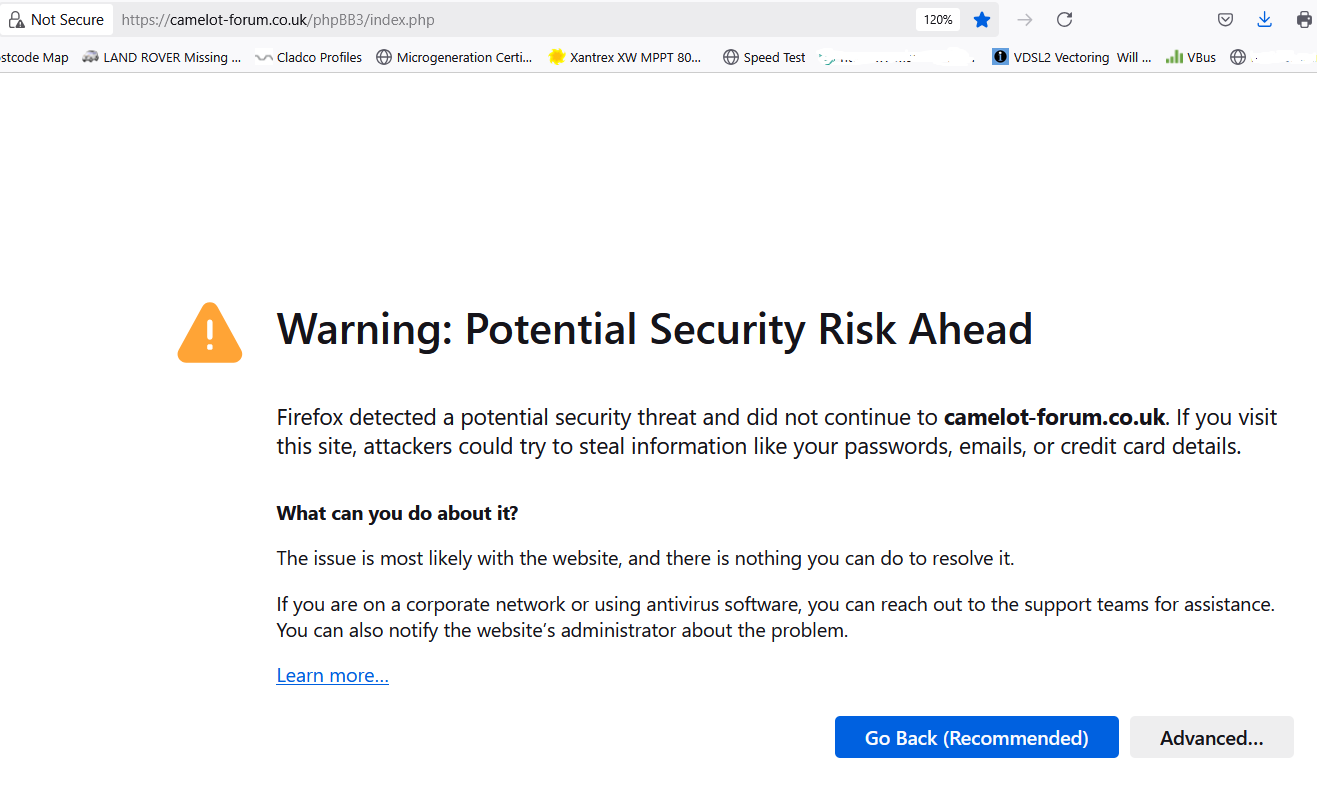
Task: Open the Microgeneration Certi... bookmark
Action: pyautogui.click(x=454, y=58)
